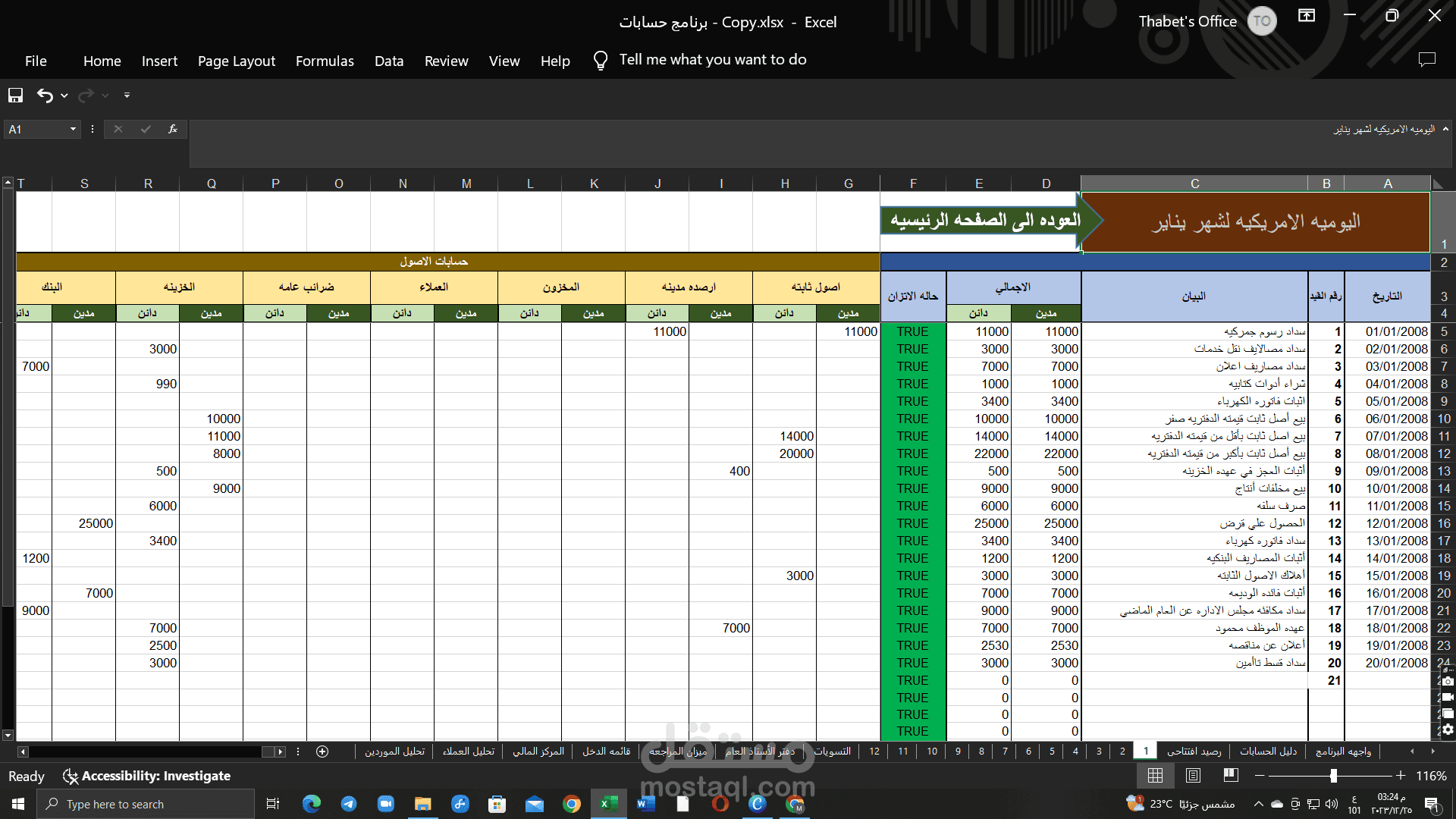Click the Save icon in quick access toolbar

point(15,96)
